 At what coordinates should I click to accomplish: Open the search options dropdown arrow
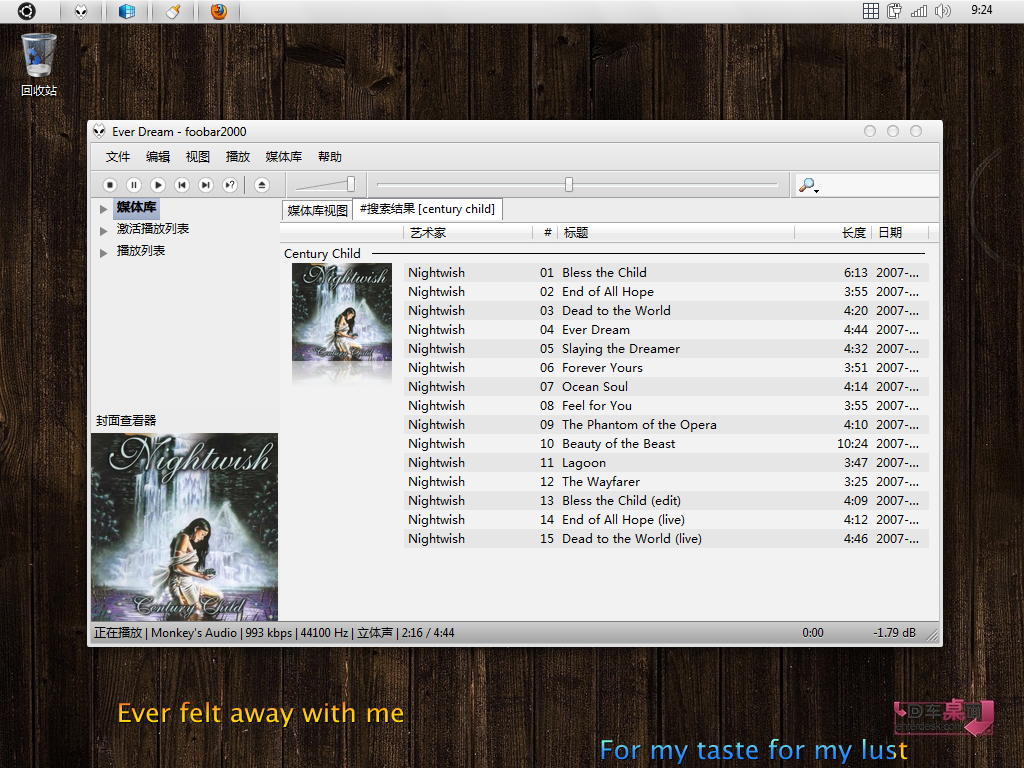816,191
